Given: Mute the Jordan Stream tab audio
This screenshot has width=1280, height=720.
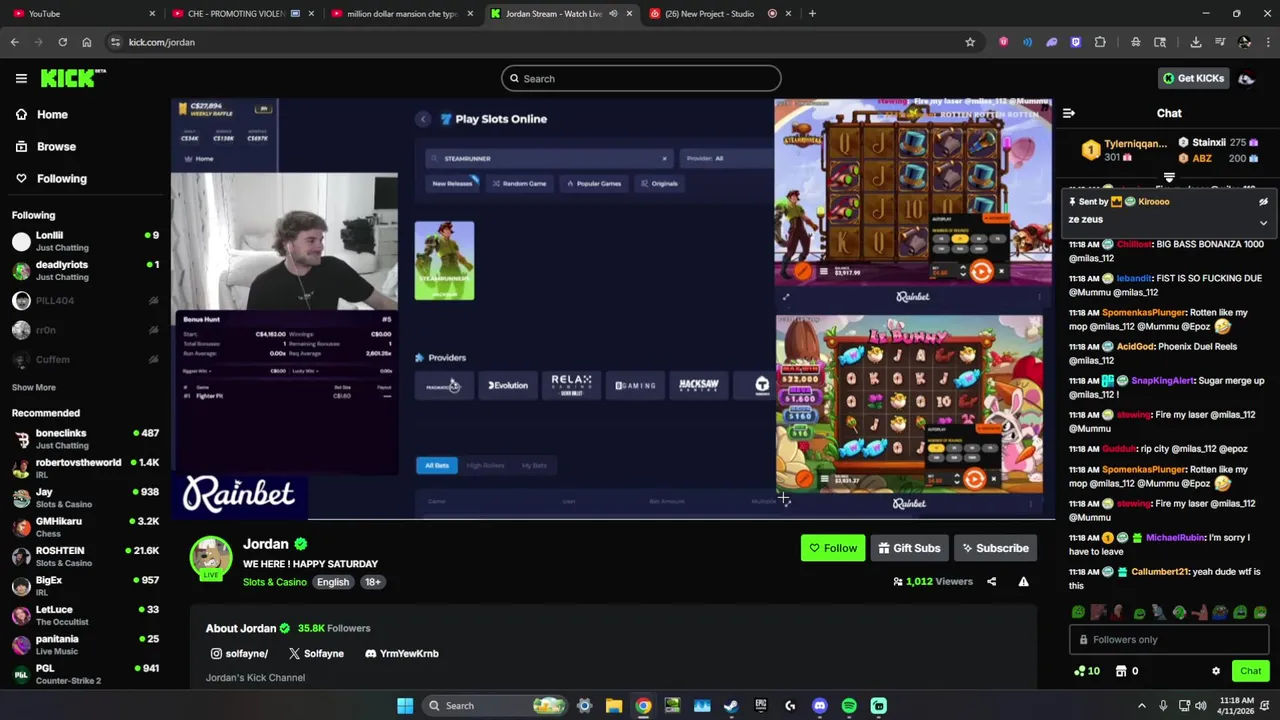Looking at the screenshot, I should click(613, 13).
